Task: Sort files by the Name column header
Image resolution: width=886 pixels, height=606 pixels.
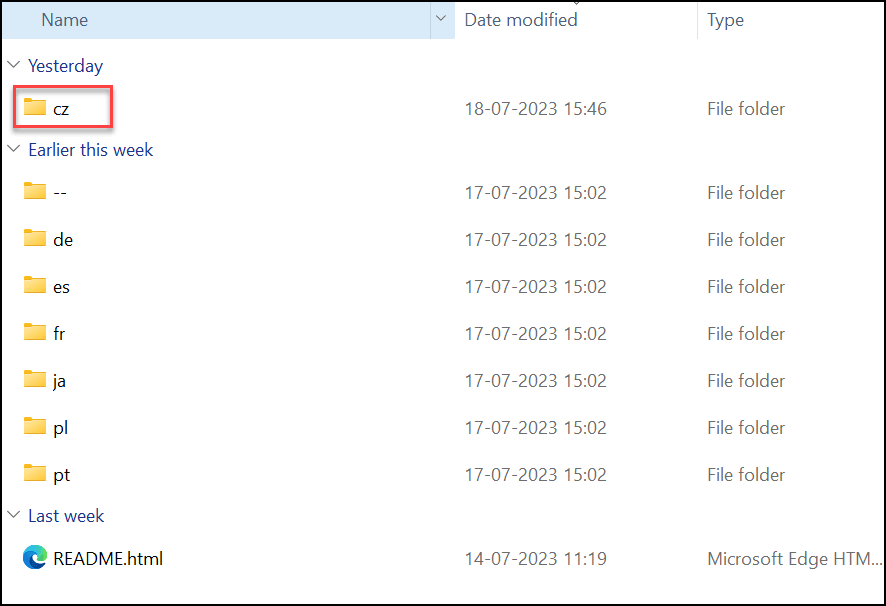Action: coord(65,19)
